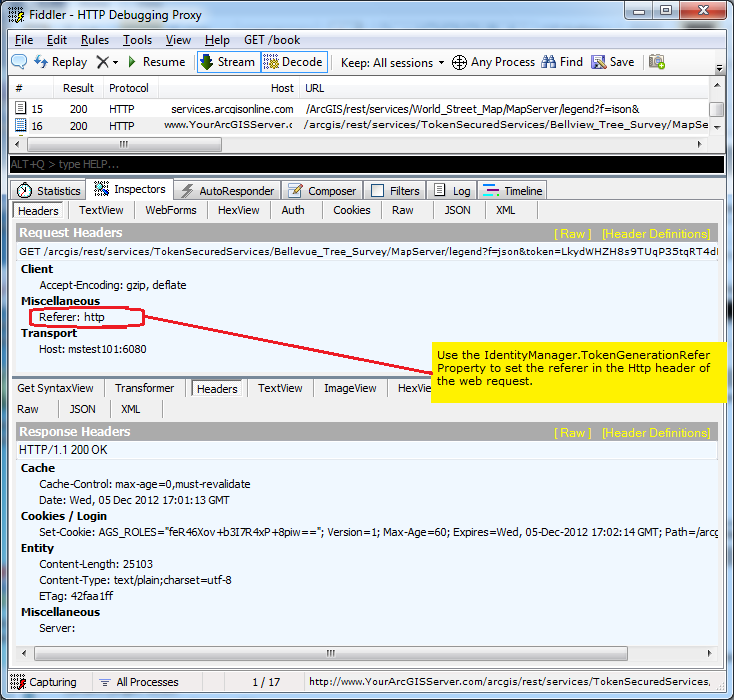The image size is (735, 700).
Task: Switch to the Statistics tab
Action: pos(49,191)
